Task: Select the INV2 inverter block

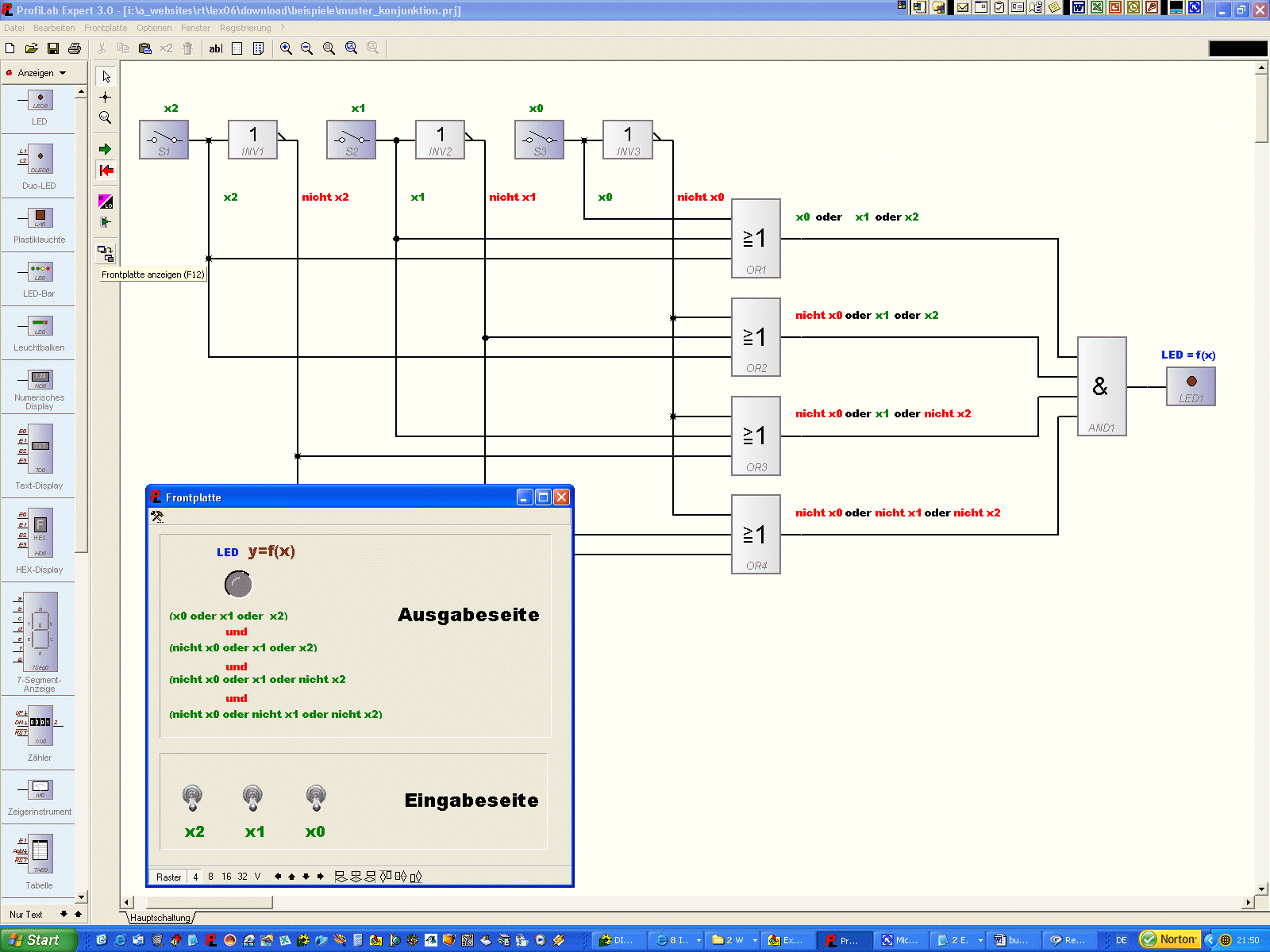Action: (441, 140)
